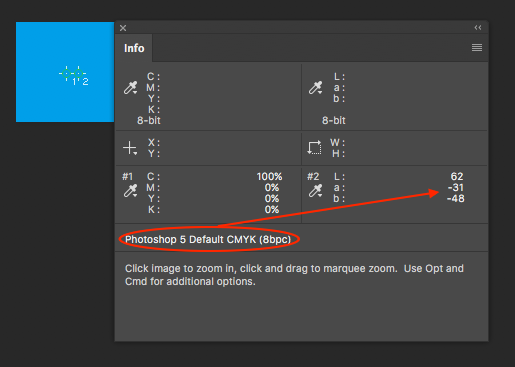The height and width of the screenshot is (367, 515).
Task: Click the W/H selection dimensions icon
Action: pos(314,148)
